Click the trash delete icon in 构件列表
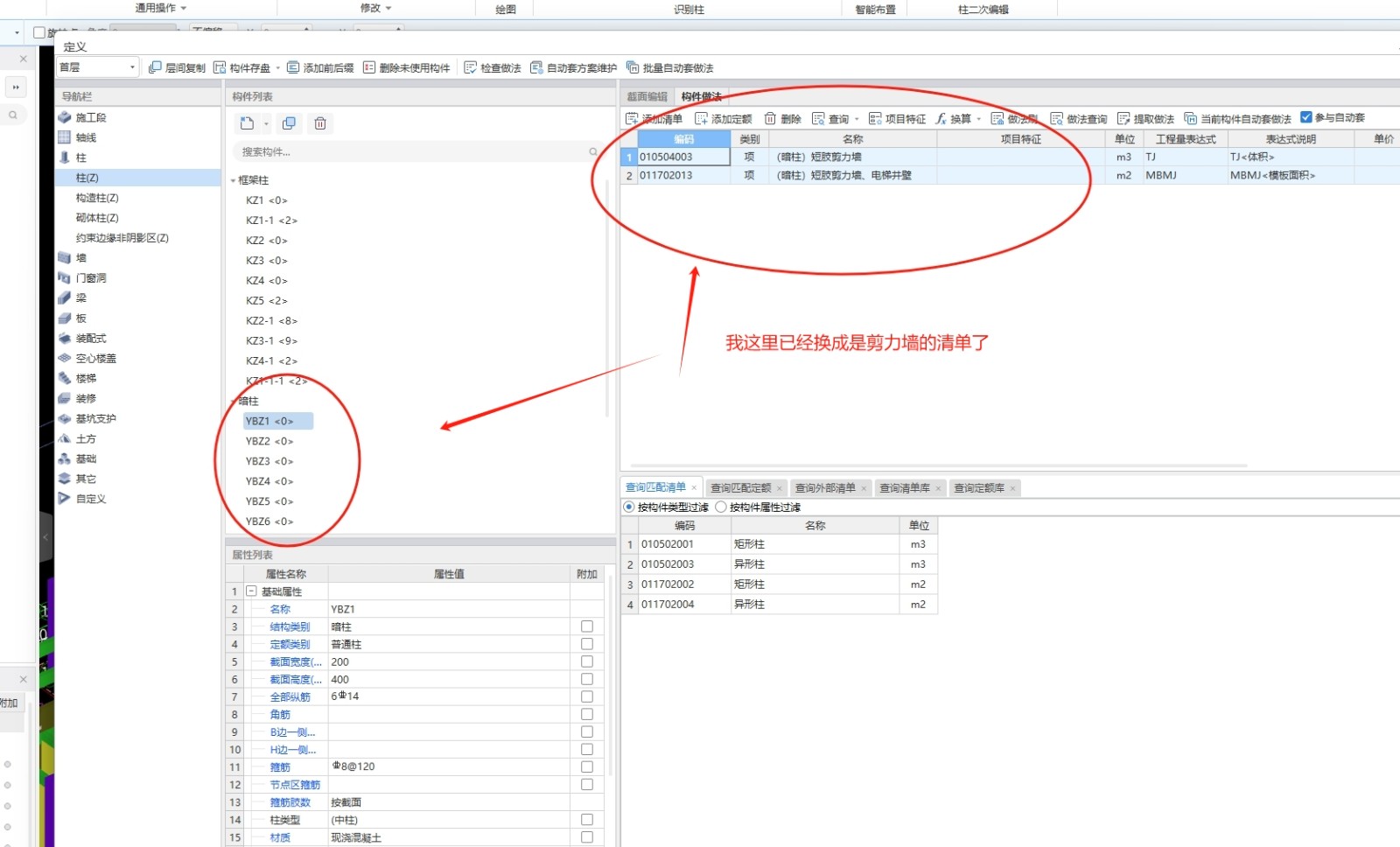Image resolution: width=1400 pixels, height=847 pixels. pyautogui.click(x=320, y=123)
